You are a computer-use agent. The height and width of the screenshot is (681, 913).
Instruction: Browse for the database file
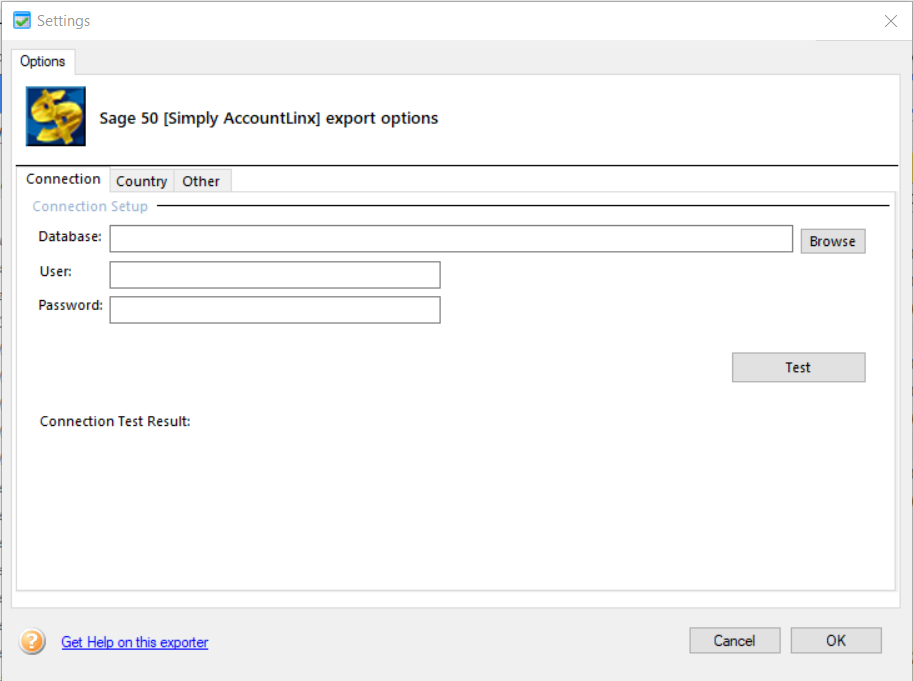click(x=833, y=241)
